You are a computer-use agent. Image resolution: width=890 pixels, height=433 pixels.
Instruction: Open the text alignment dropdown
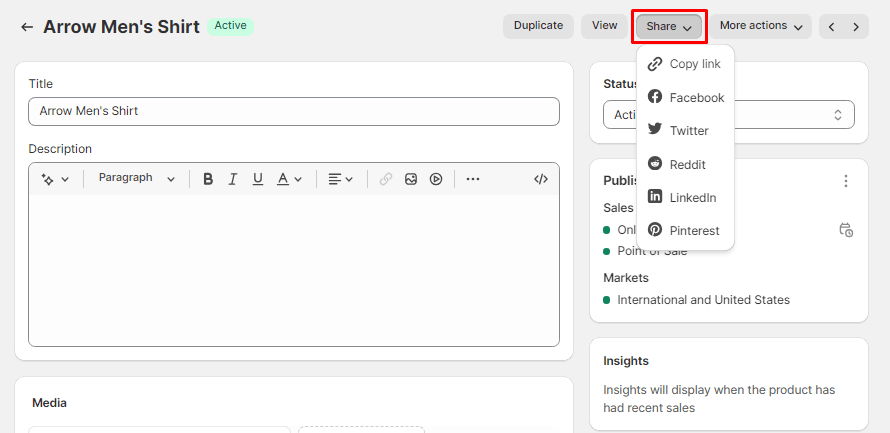click(x=341, y=179)
